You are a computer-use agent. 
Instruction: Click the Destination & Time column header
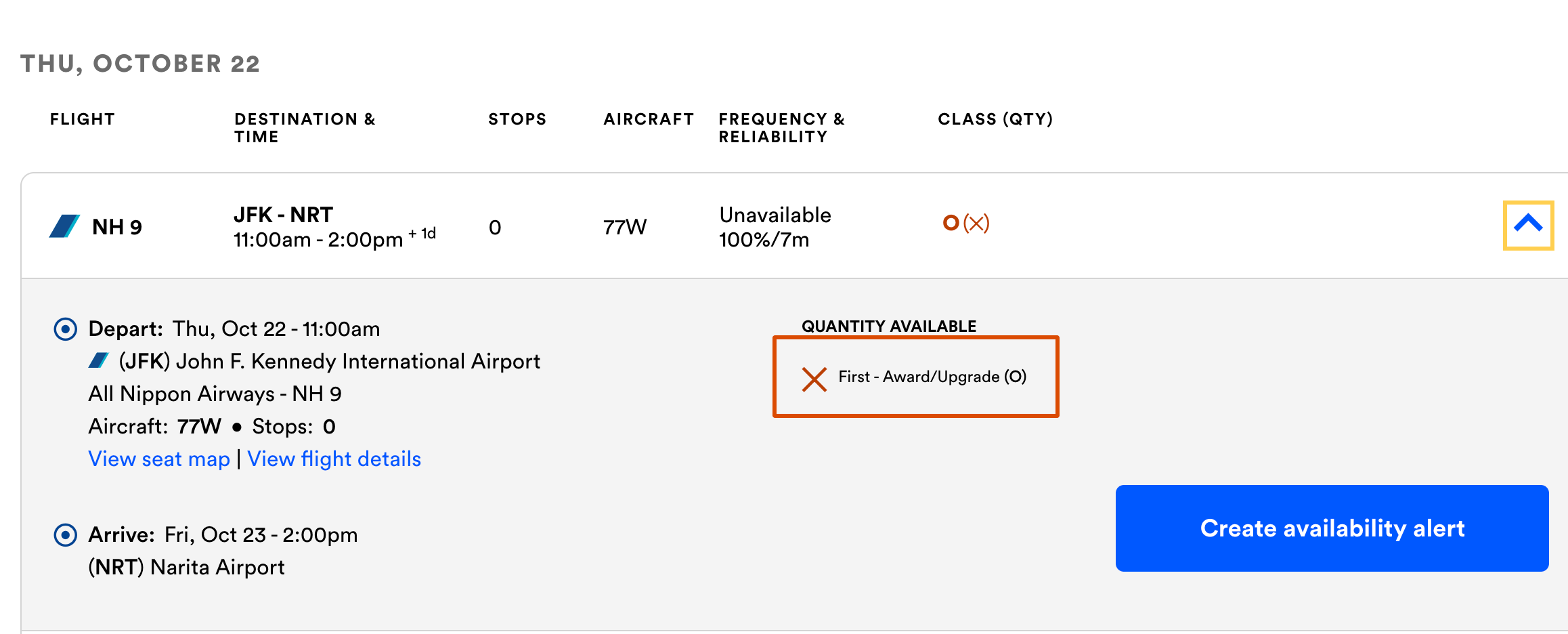(304, 127)
